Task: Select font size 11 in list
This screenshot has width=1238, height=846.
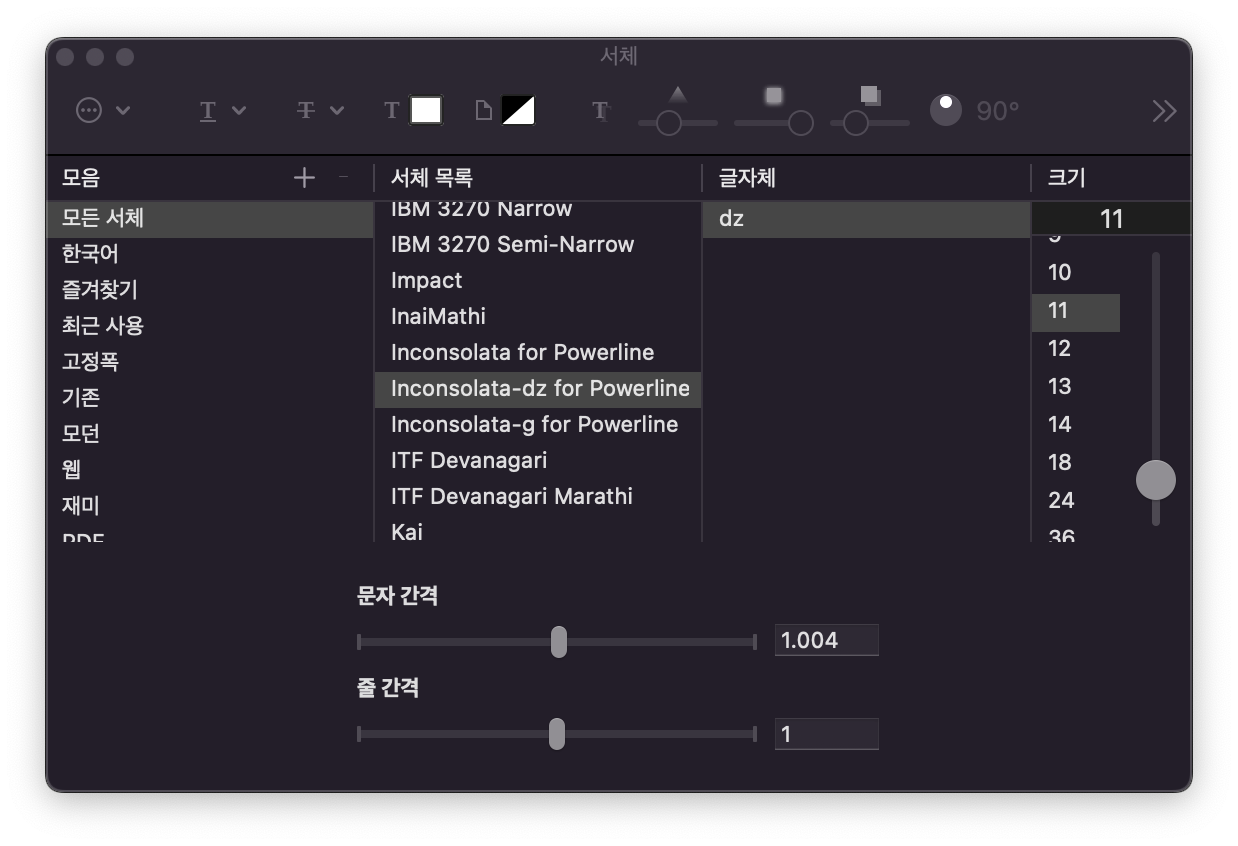Action: [1075, 311]
